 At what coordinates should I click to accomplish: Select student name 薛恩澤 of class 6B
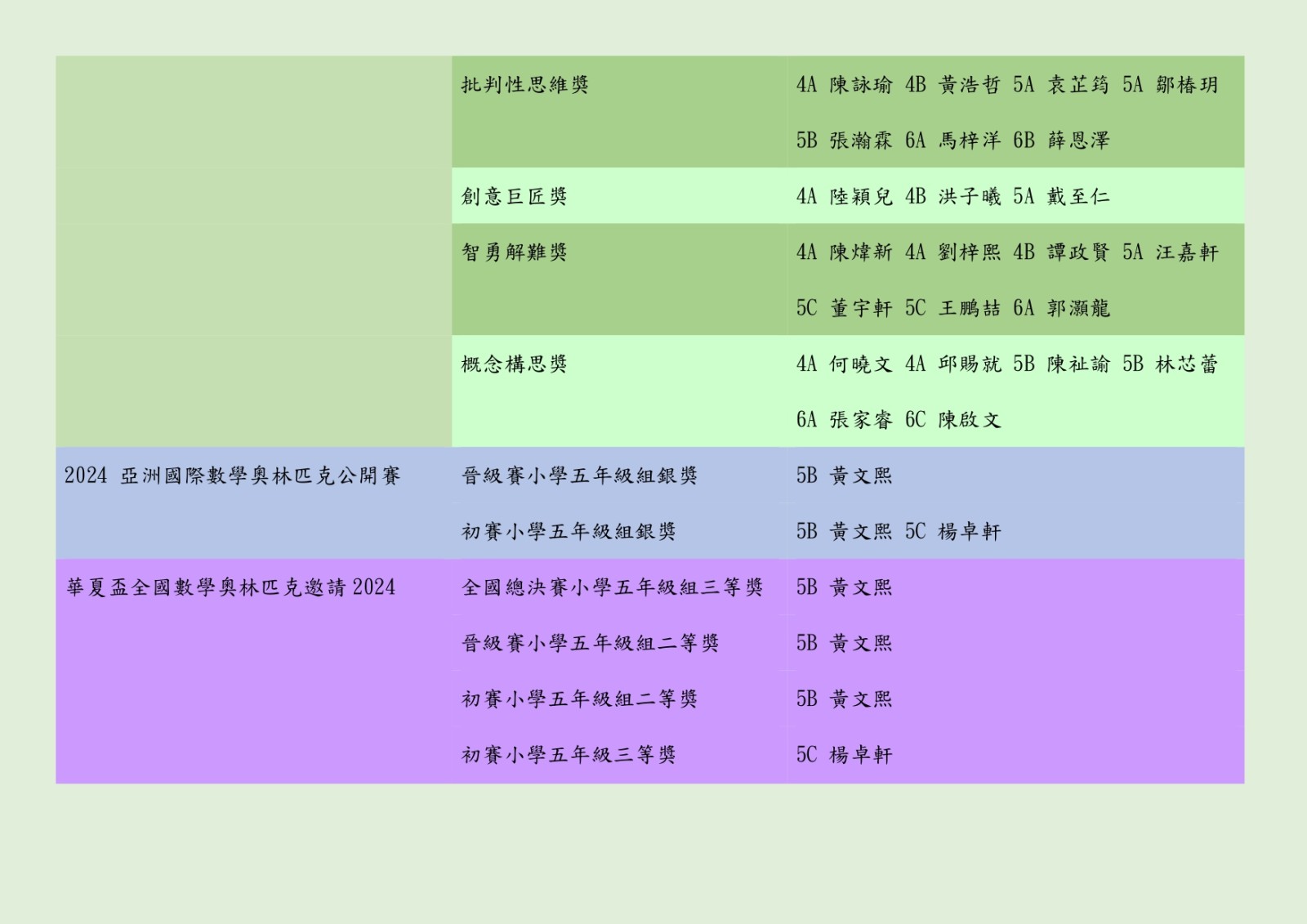1078,141
